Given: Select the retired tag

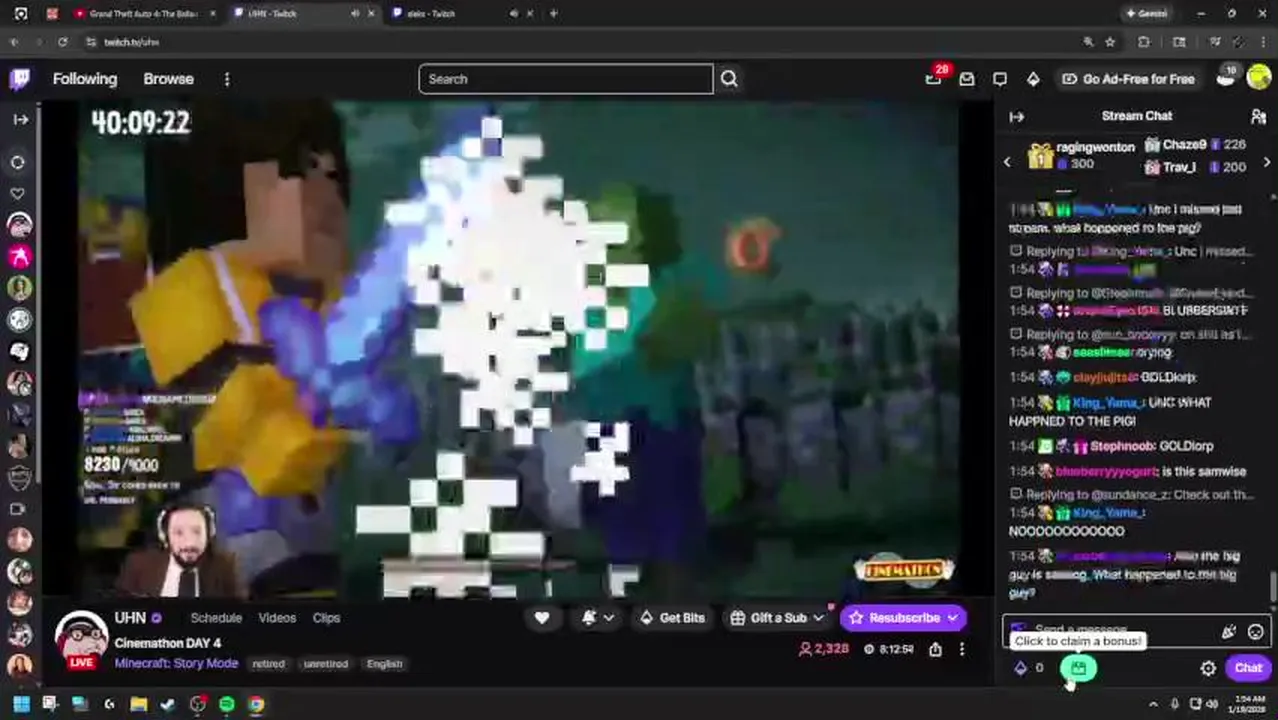Looking at the screenshot, I should pos(268,664).
